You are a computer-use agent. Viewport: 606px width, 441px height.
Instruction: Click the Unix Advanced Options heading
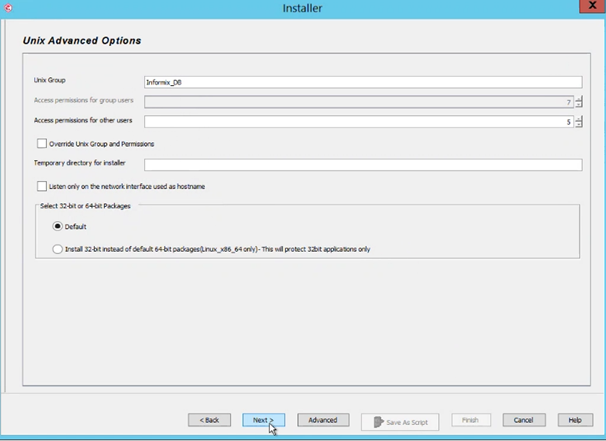(82, 41)
